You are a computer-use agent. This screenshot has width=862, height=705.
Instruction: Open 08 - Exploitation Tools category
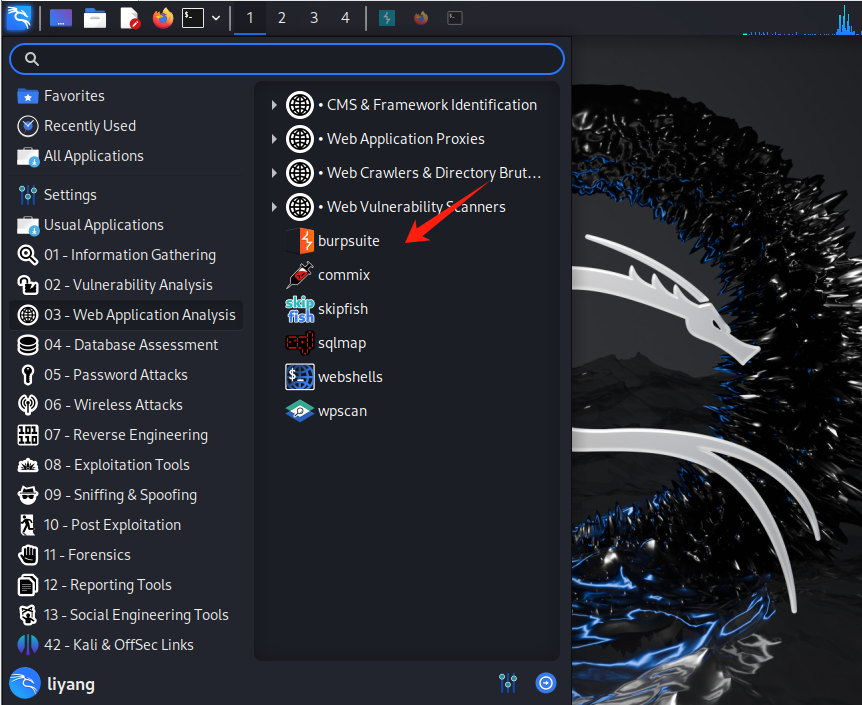(x=126, y=465)
